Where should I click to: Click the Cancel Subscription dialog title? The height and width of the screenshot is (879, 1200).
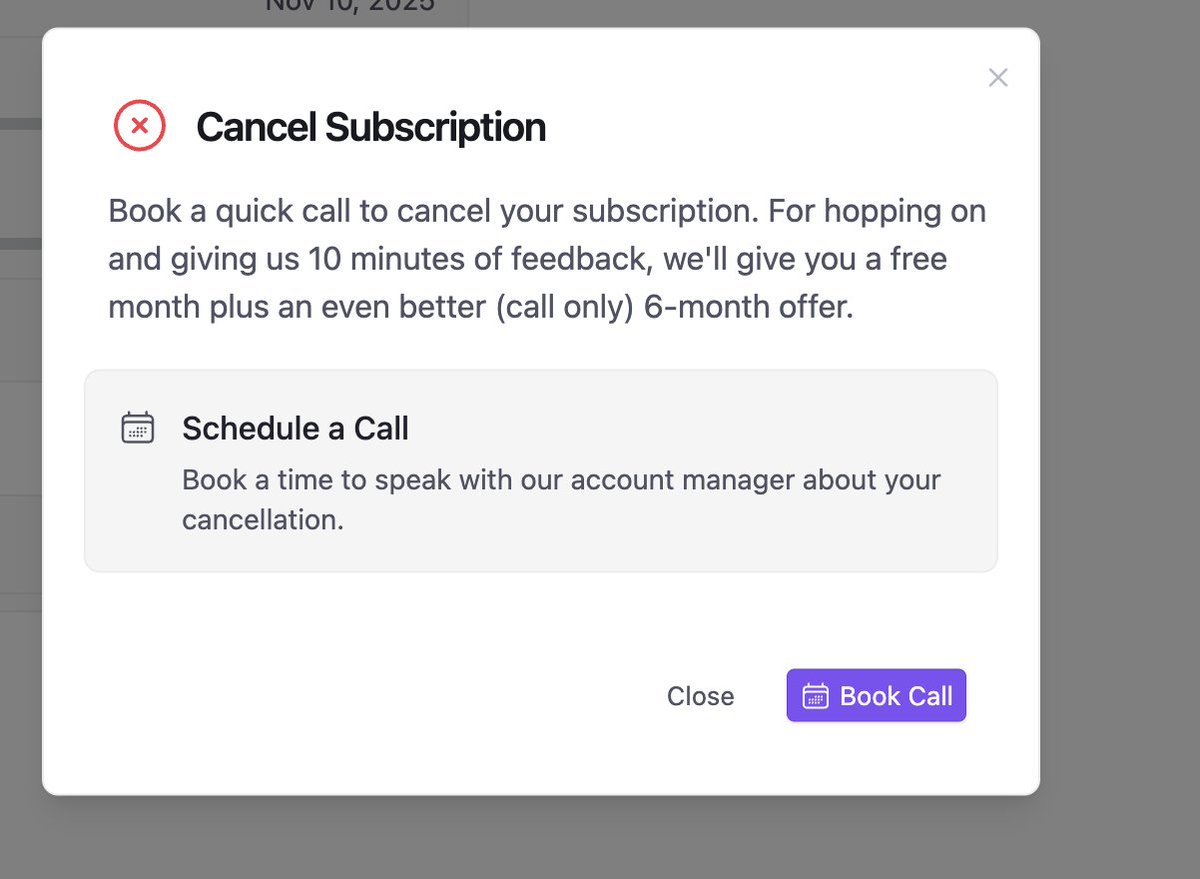370,127
